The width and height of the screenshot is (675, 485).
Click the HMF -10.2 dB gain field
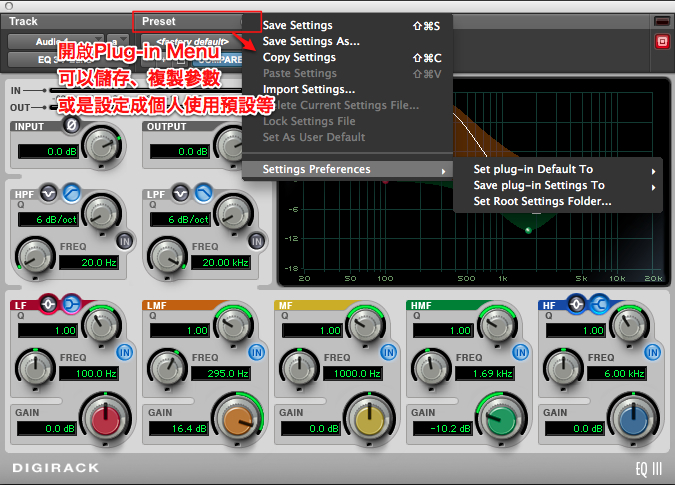[443, 429]
